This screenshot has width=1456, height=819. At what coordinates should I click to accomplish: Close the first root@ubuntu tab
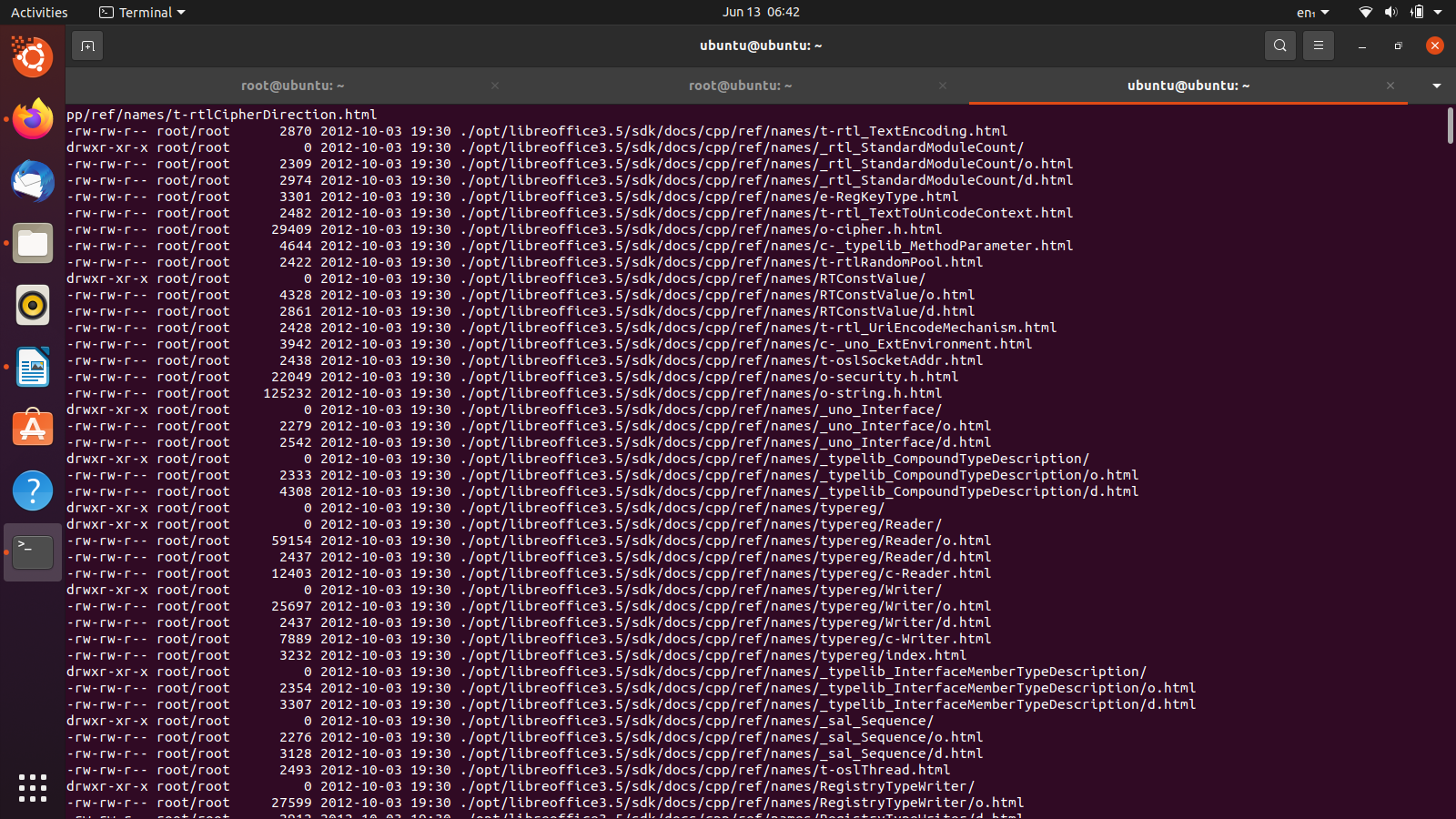495,86
